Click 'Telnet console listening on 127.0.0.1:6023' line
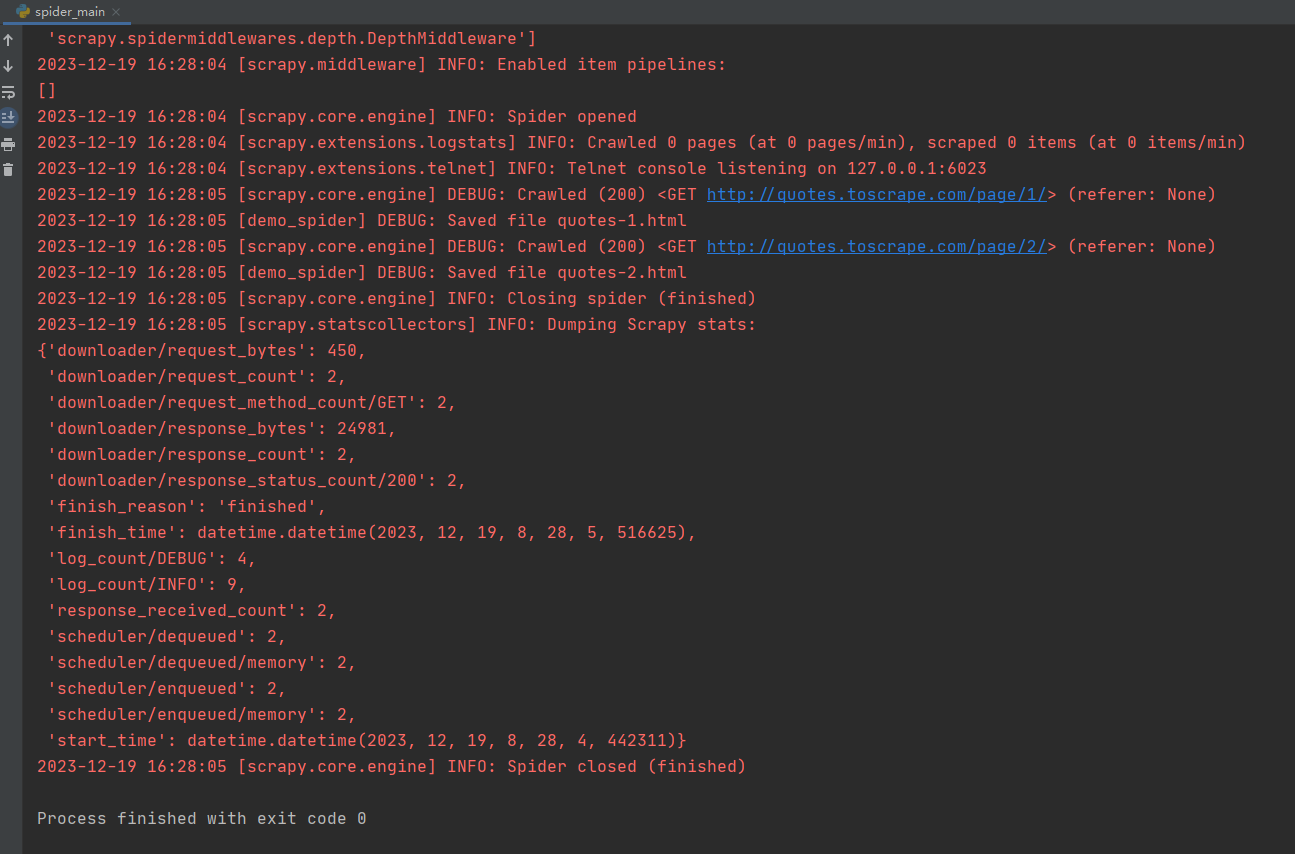This screenshot has width=1295, height=854. (512, 168)
